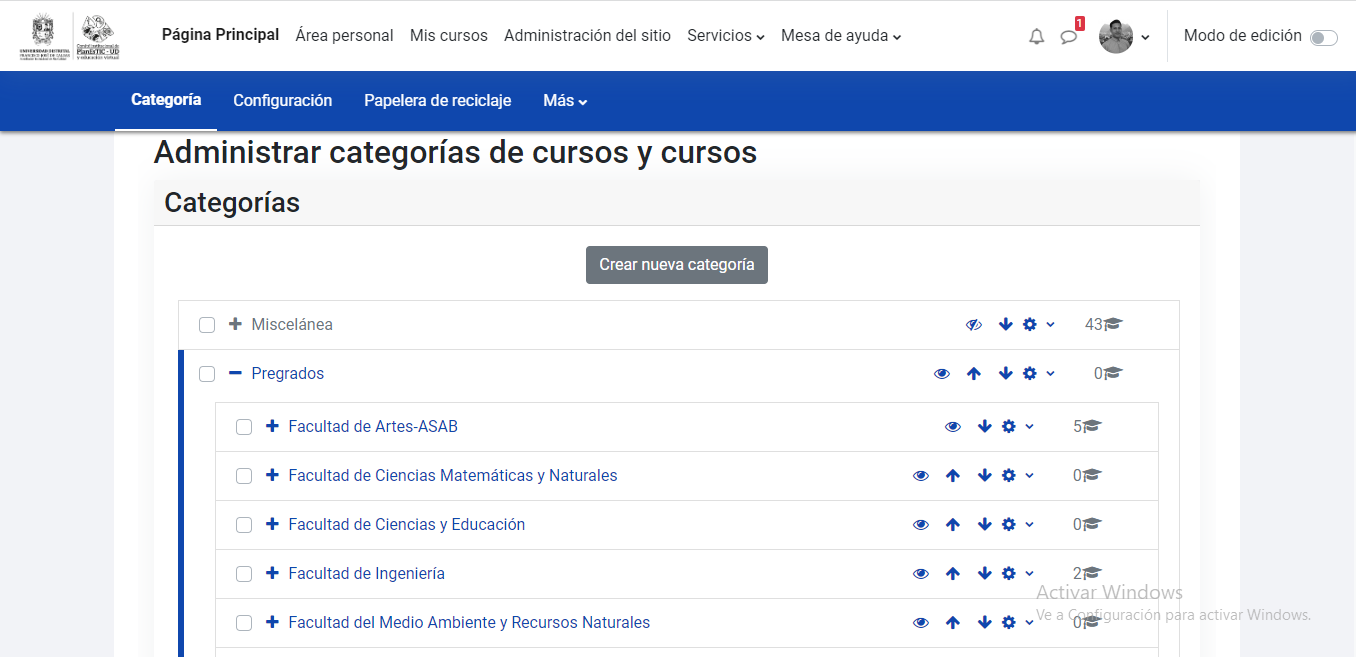1356x657 pixels.
Task: Move Facultad de Artes-ASAB down with arrow icon
Action: 985,426
